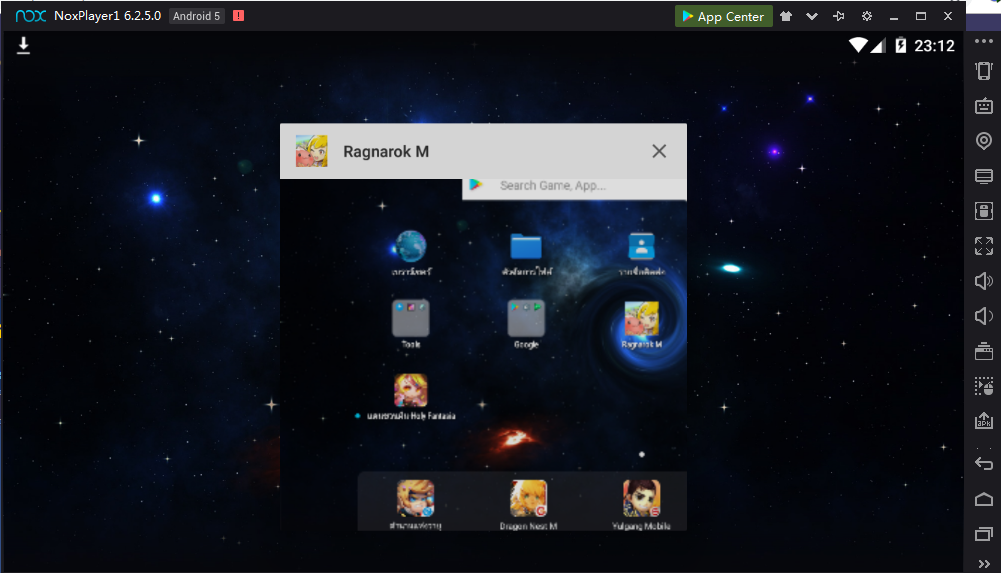
Task: Click the shake device icon in sidebar
Action: pos(984,70)
